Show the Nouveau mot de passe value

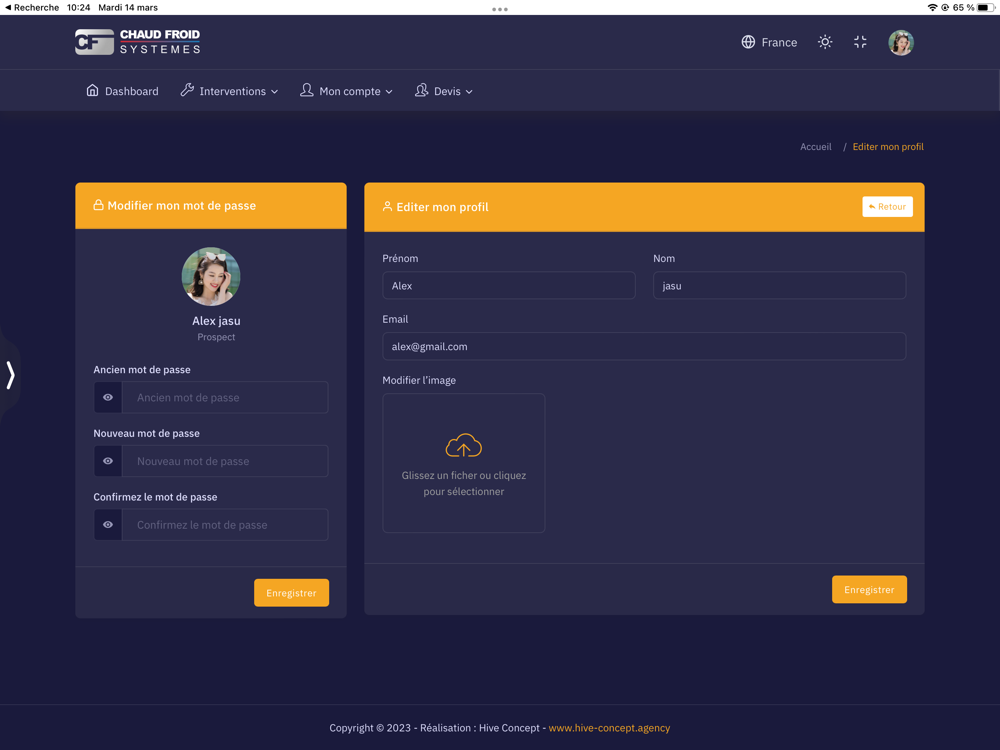point(108,461)
